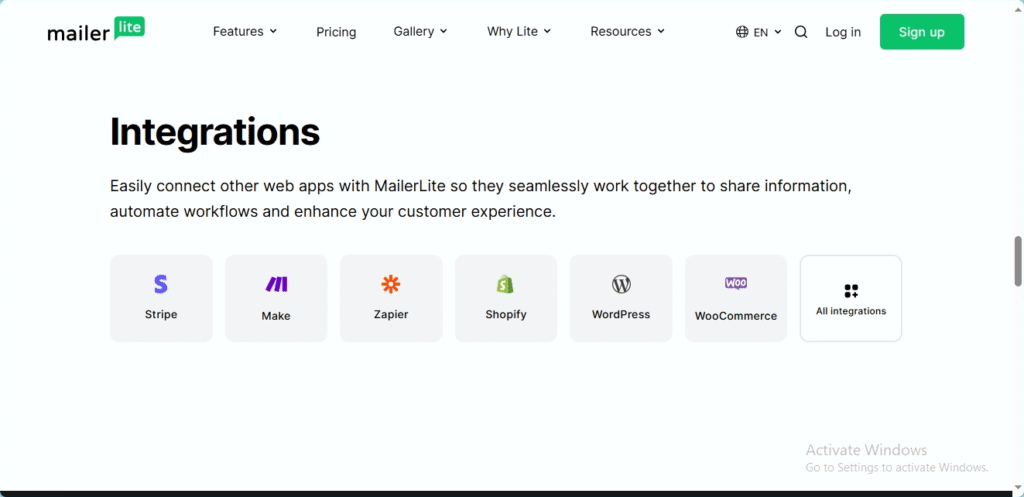Expand the Features dropdown menu
Viewport: 1024px width, 497px height.
click(x=245, y=31)
